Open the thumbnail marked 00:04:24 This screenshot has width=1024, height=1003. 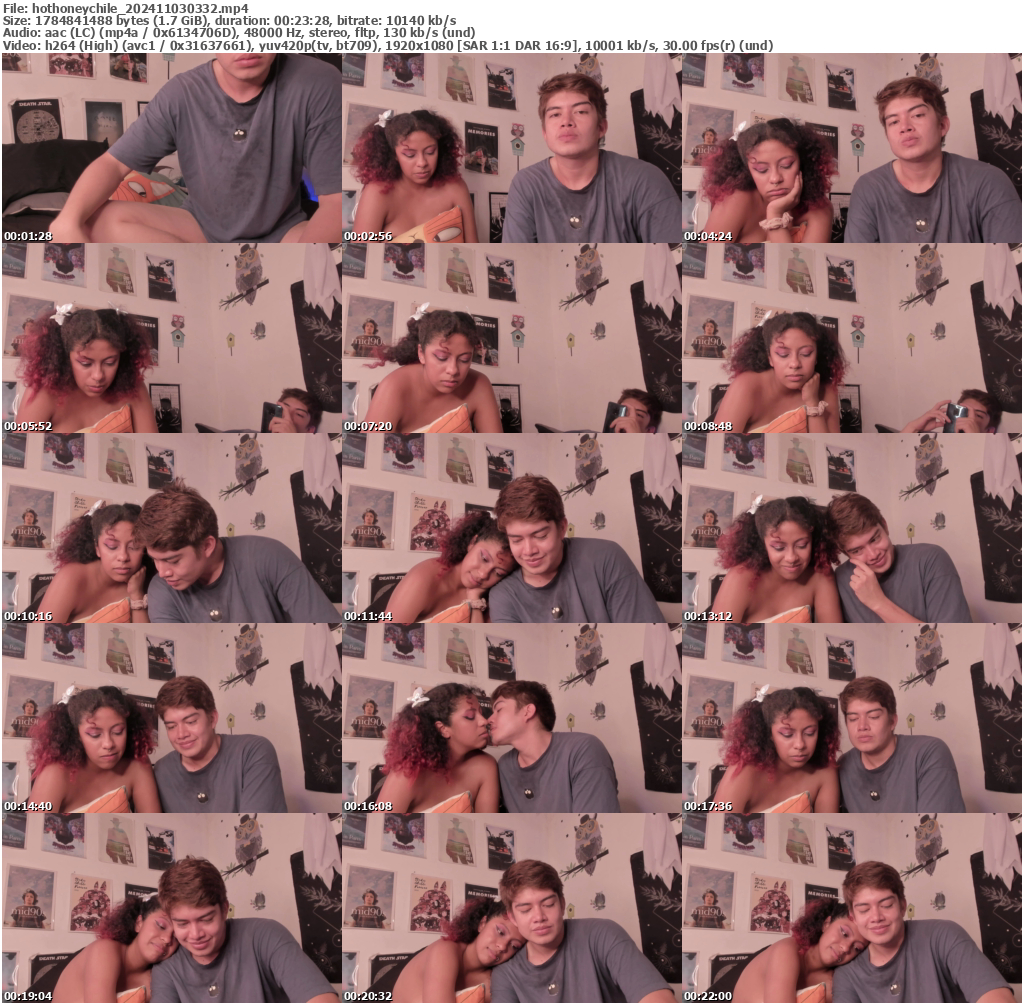coord(852,148)
